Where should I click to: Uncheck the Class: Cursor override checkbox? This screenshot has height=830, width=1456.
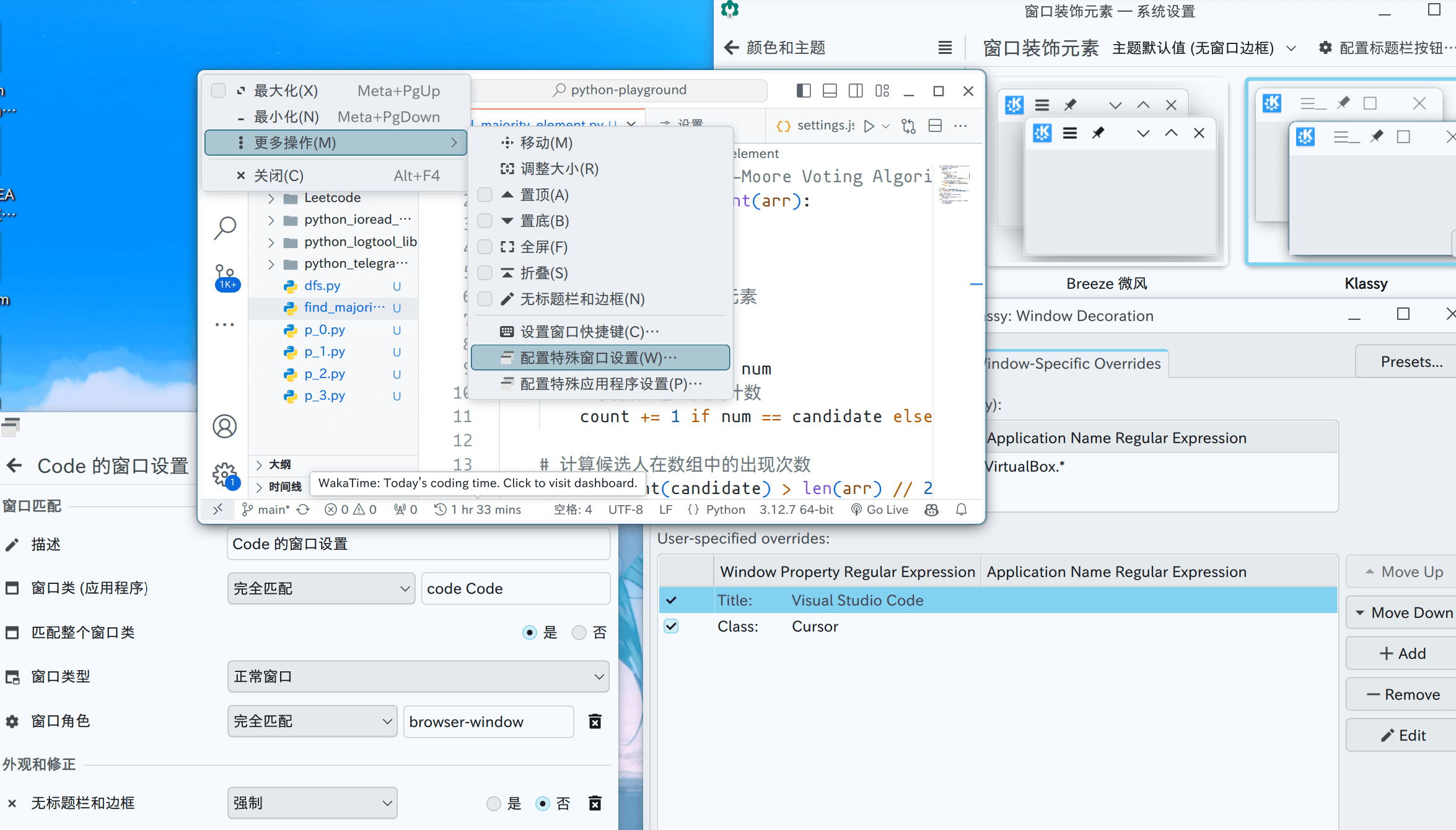pyautogui.click(x=671, y=626)
